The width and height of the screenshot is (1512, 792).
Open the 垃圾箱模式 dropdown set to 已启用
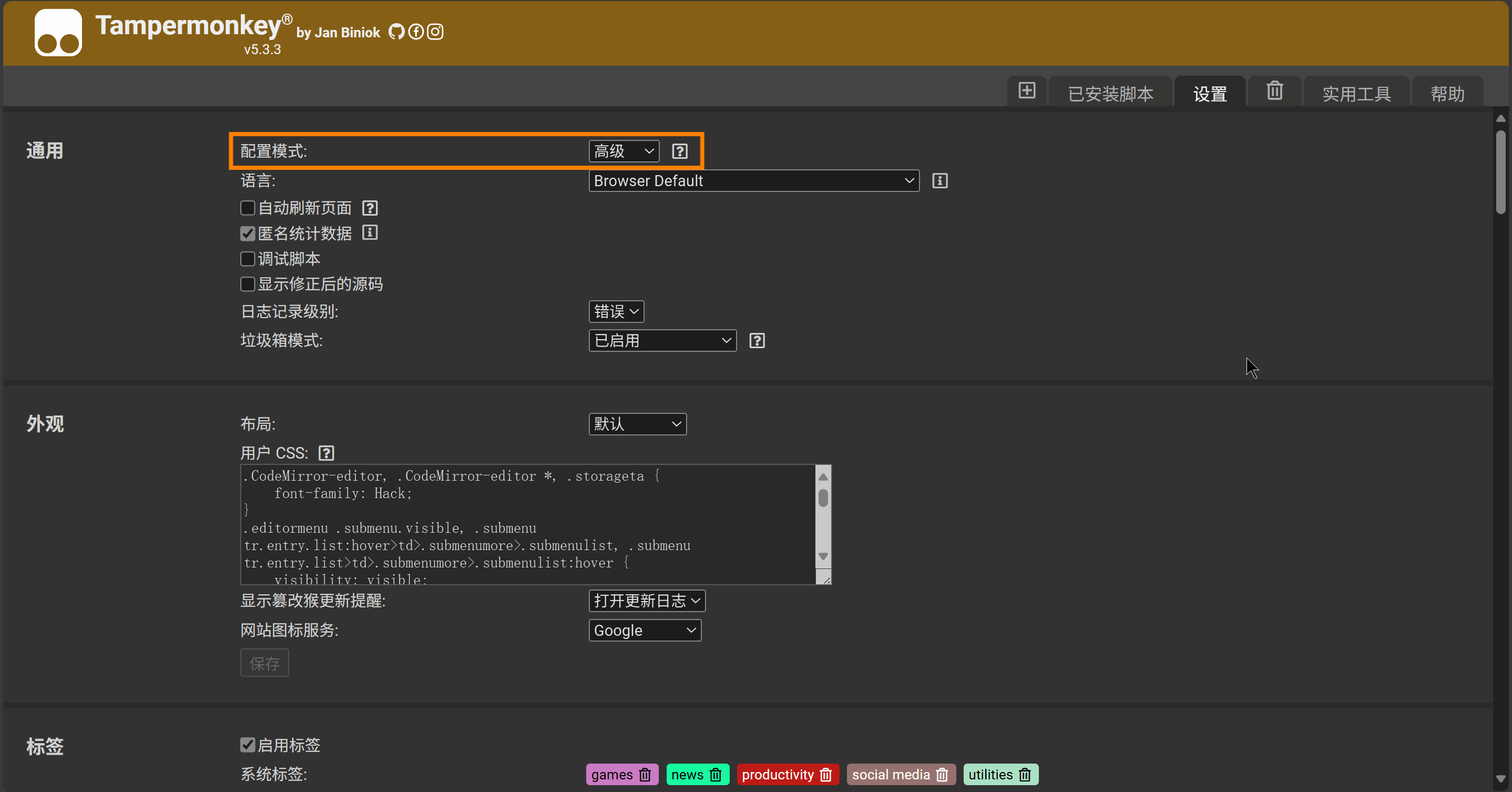click(662, 341)
